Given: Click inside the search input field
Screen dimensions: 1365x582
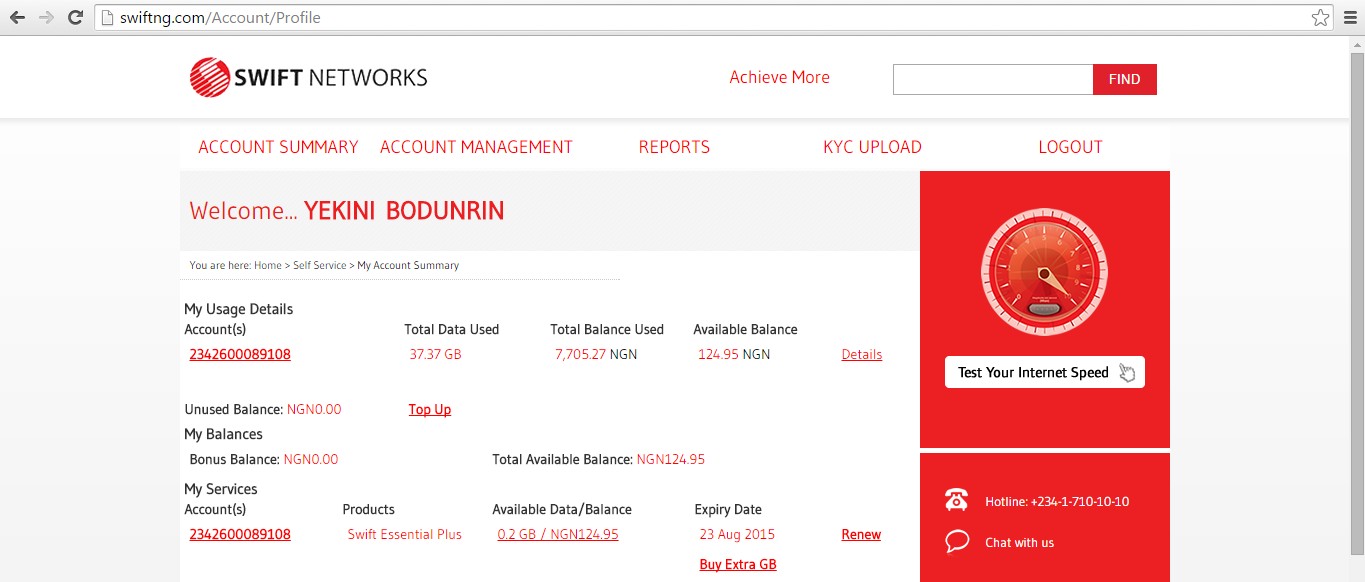Looking at the screenshot, I should [992, 79].
